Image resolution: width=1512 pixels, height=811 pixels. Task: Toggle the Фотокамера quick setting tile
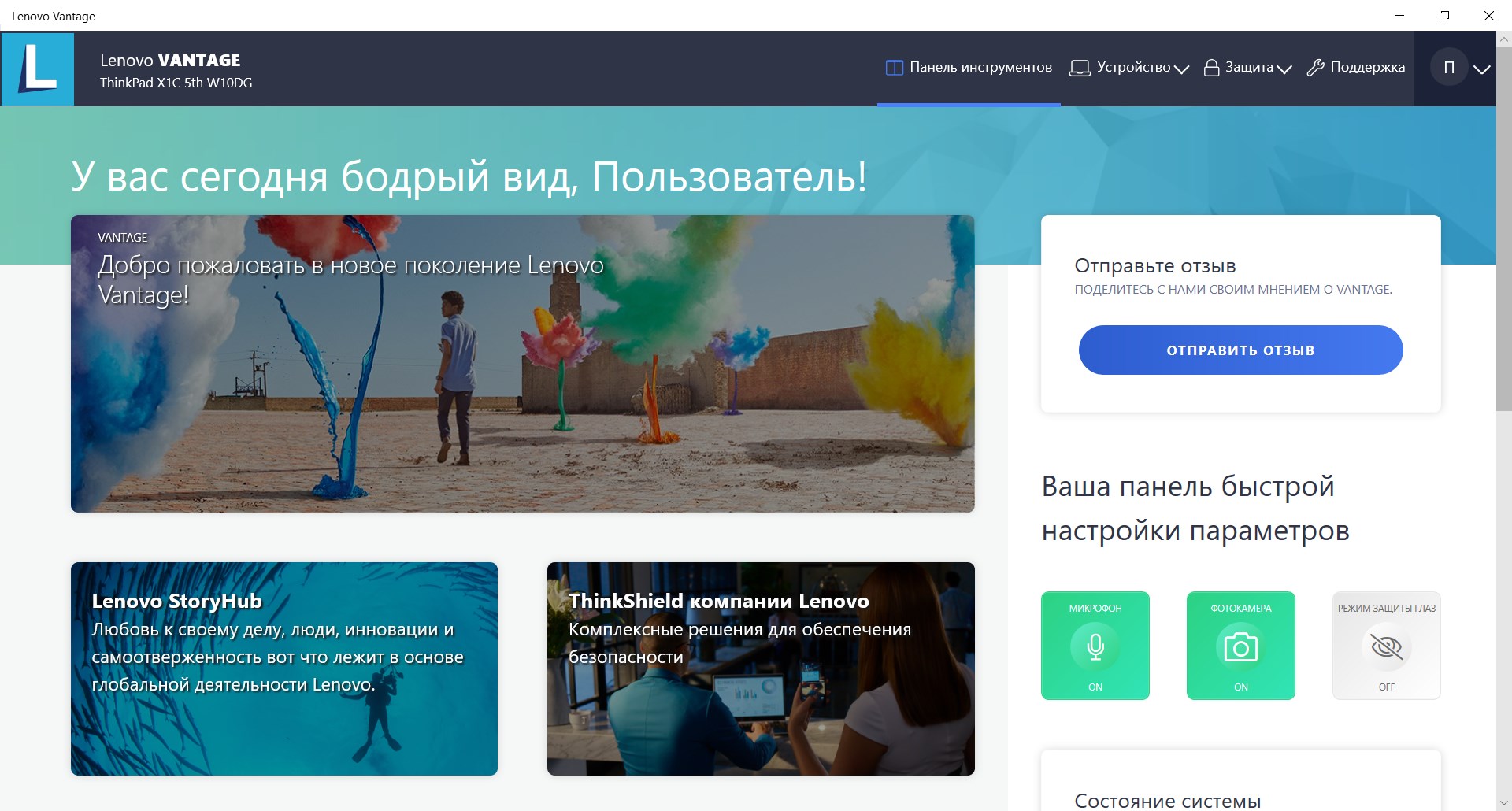1241,646
